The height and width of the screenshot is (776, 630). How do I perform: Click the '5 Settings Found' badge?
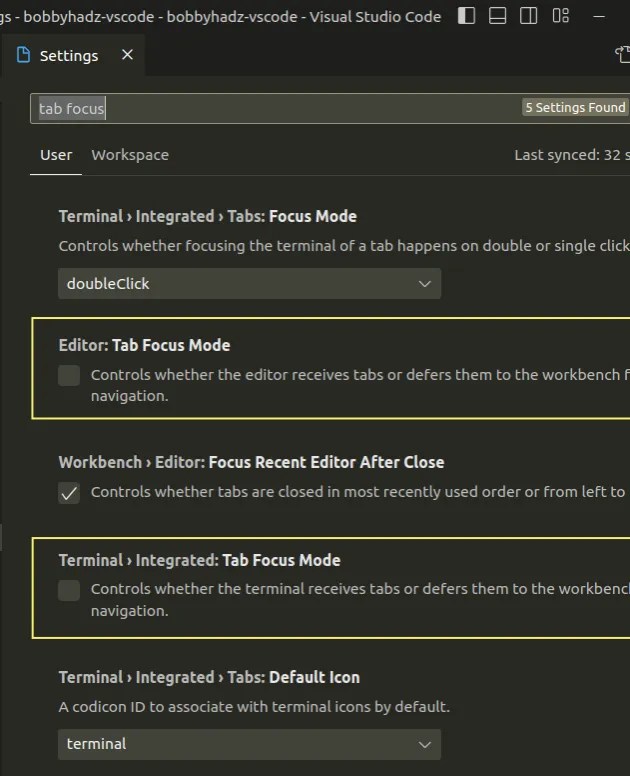pyautogui.click(x=575, y=107)
